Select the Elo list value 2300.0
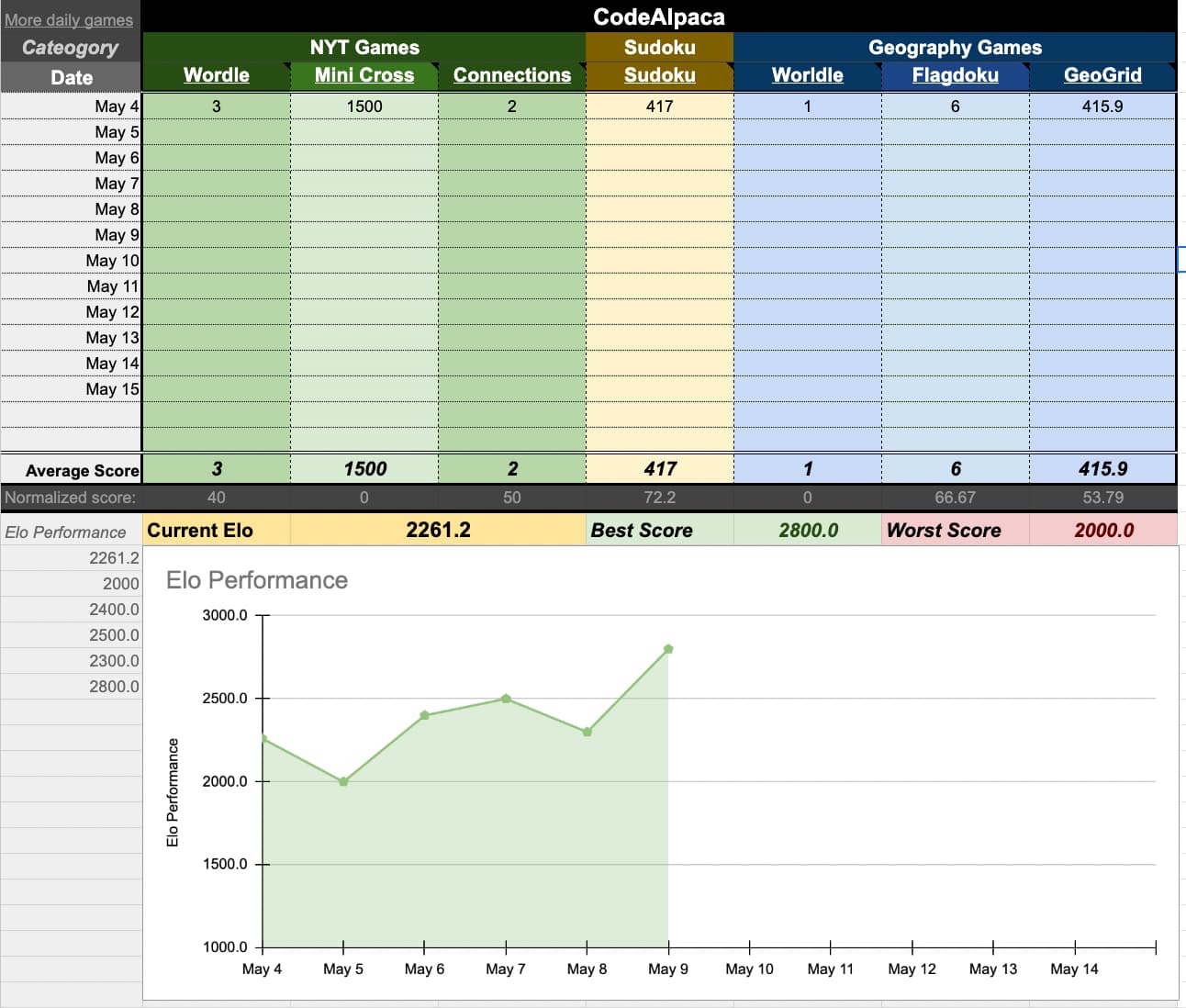The image size is (1186, 1008). pos(71,661)
